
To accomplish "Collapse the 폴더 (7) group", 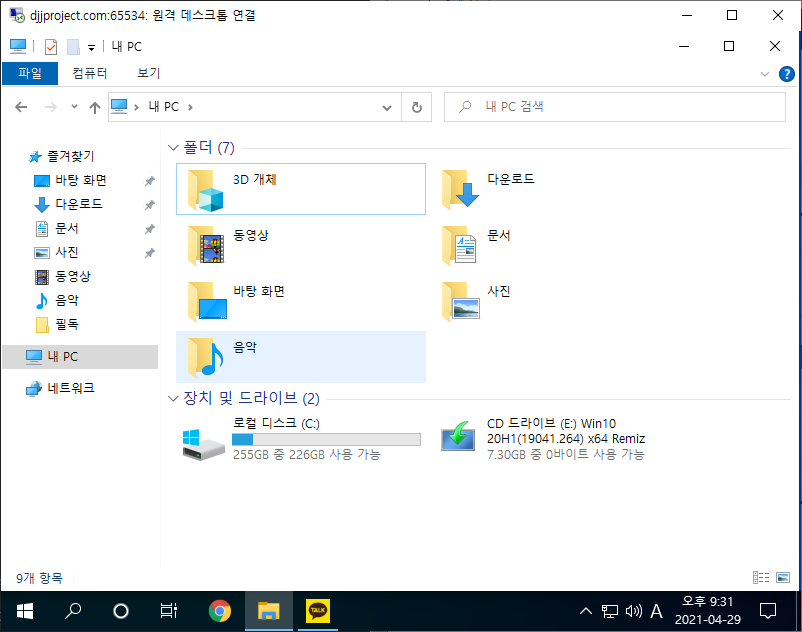I will [173, 148].
